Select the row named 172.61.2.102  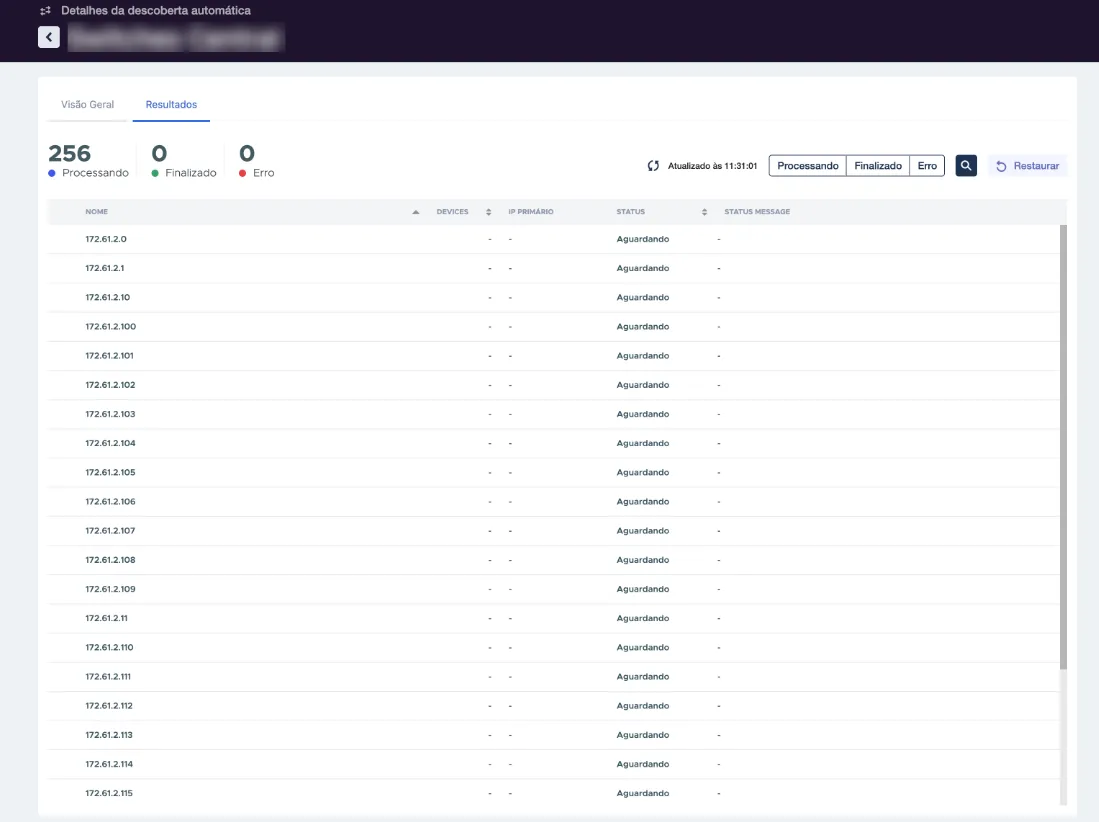pyautogui.click(x=554, y=385)
